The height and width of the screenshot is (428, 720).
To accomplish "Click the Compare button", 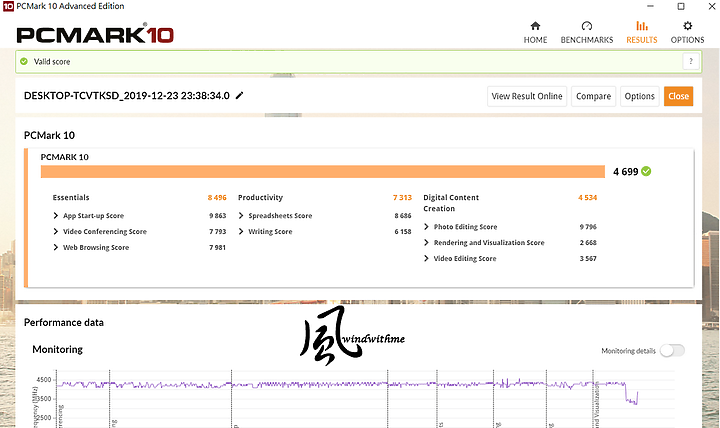I will point(593,96).
